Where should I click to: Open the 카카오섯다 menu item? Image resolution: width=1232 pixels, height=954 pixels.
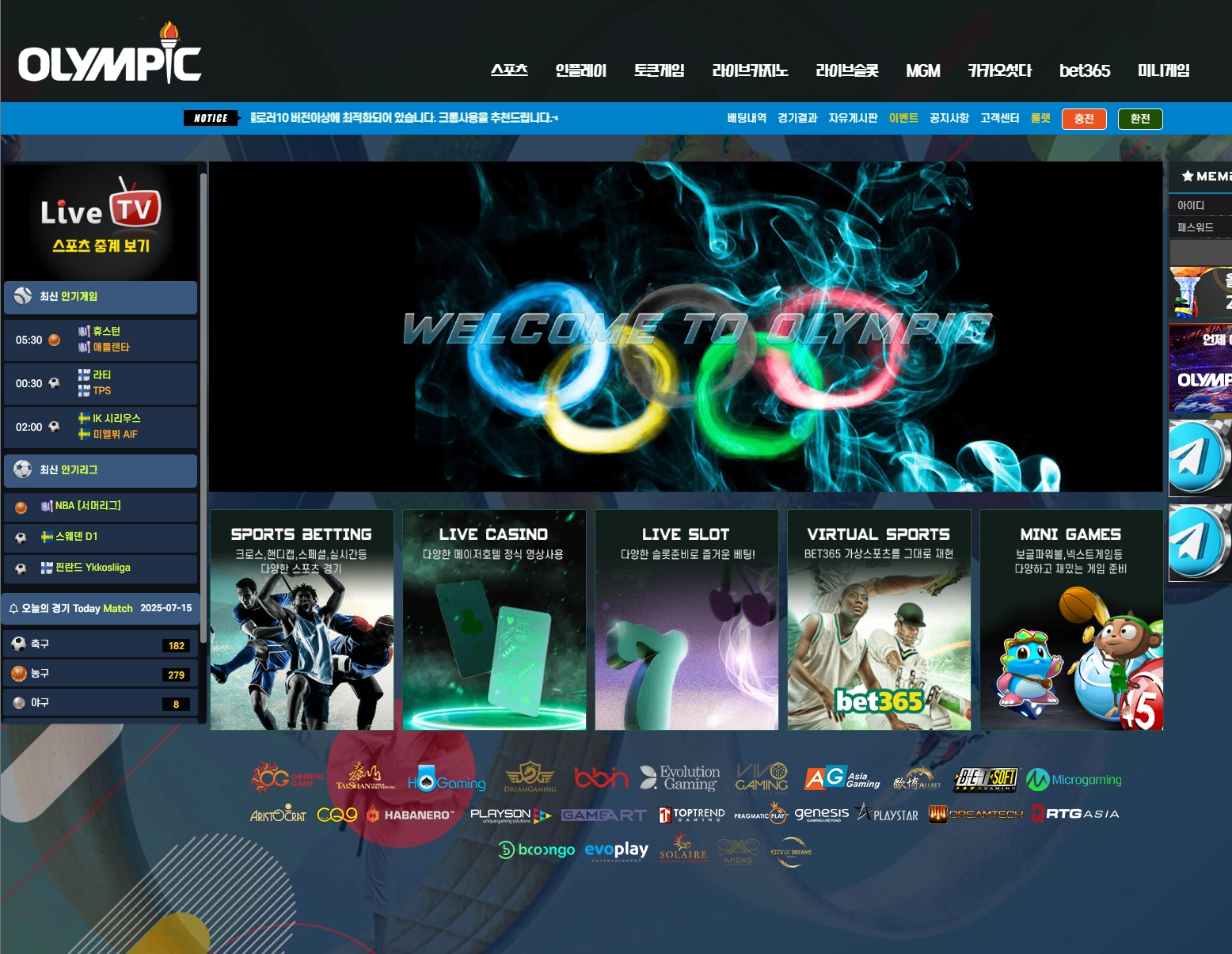1000,70
